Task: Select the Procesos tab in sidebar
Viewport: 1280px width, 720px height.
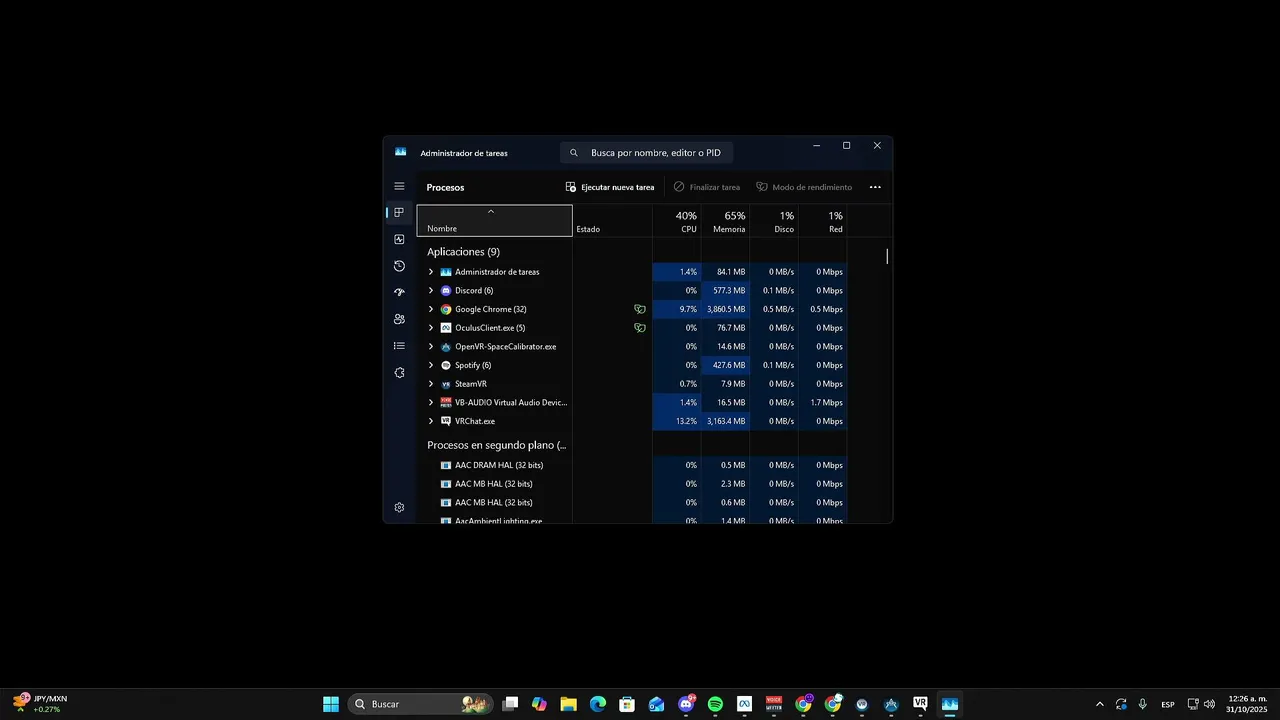Action: (x=399, y=212)
